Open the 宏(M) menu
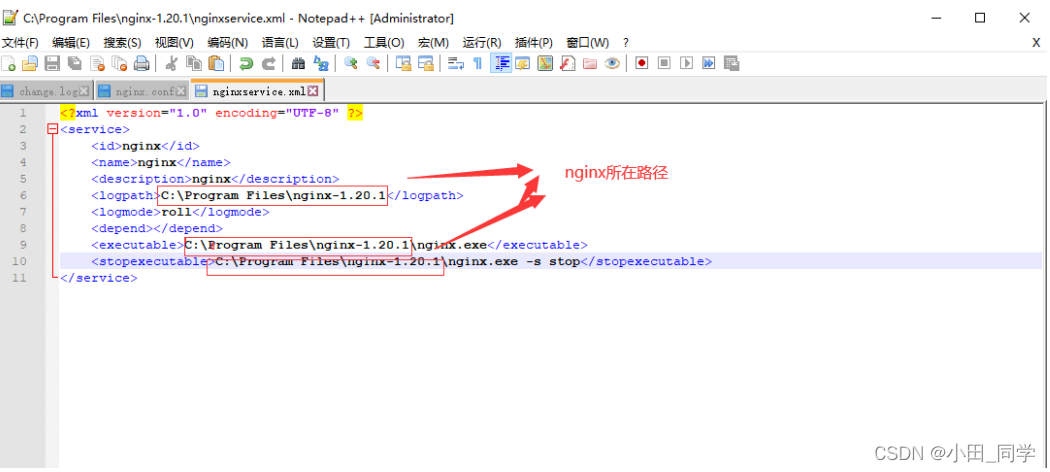Screen dimensions: 1050x472 [x=433, y=43]
